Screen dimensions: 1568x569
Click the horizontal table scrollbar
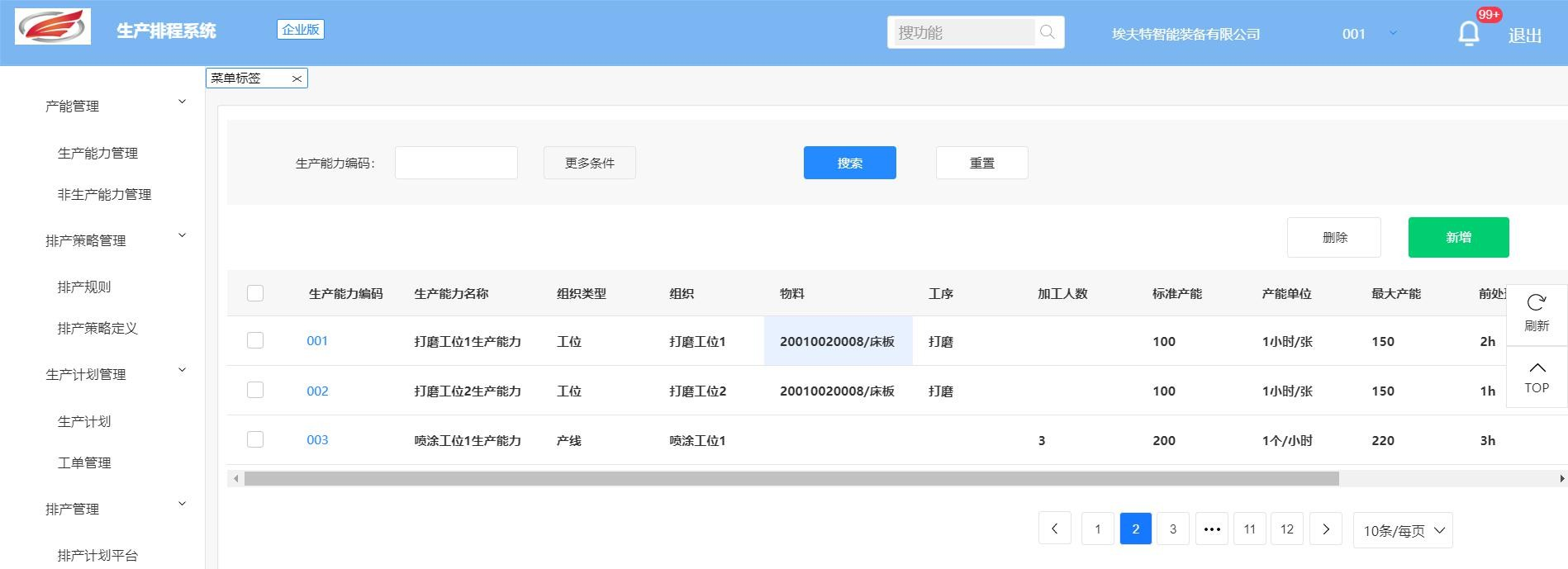coord(791,479)
